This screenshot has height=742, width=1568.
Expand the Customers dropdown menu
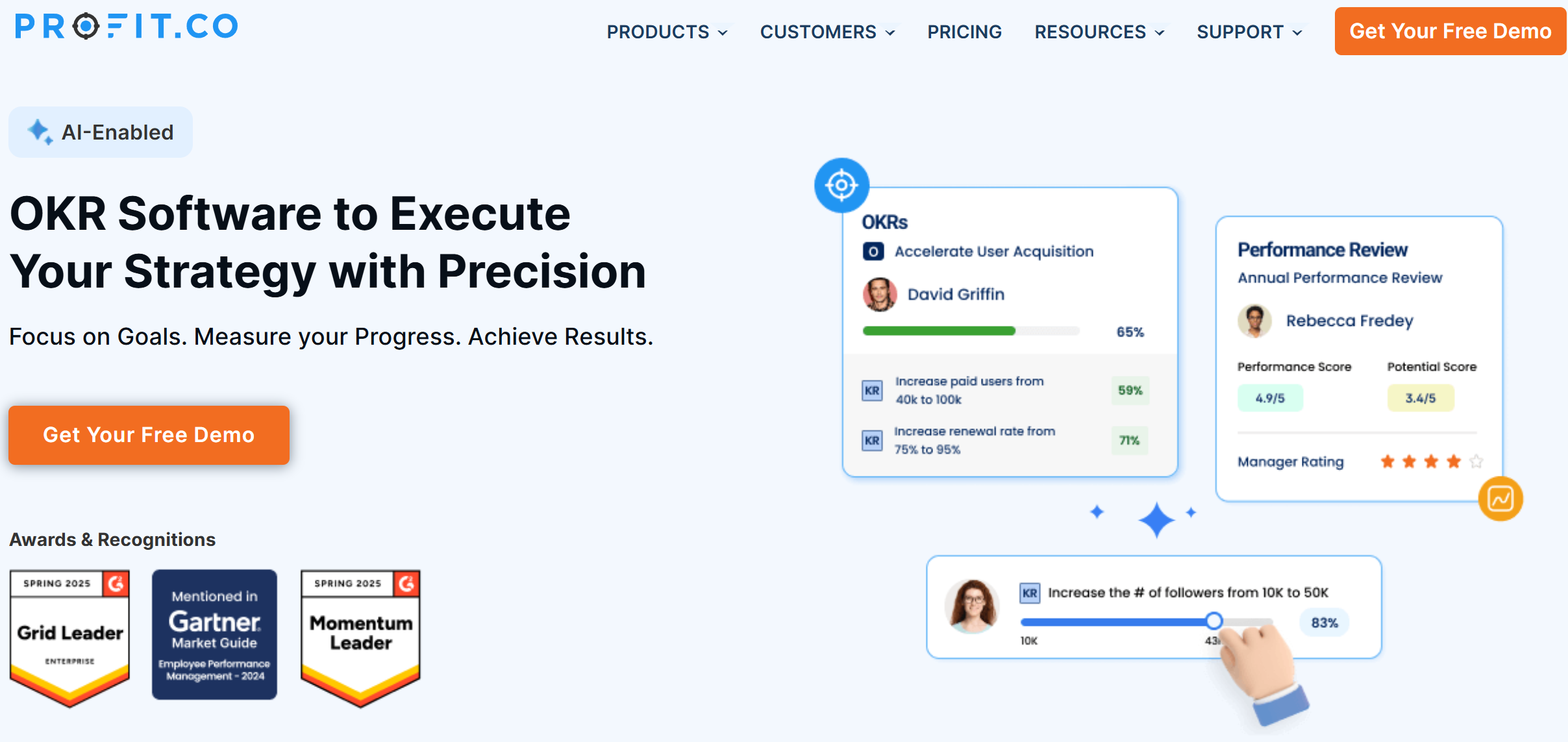(828, 32)
